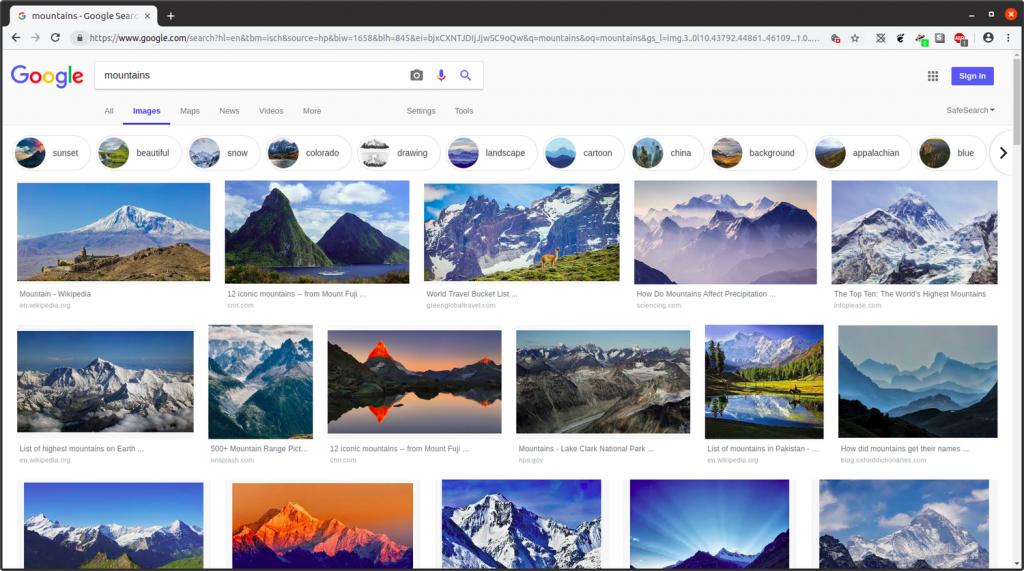Open Chrome's three-dot menu
The image size is (1024, 571).
click(x=1008, y=38)
